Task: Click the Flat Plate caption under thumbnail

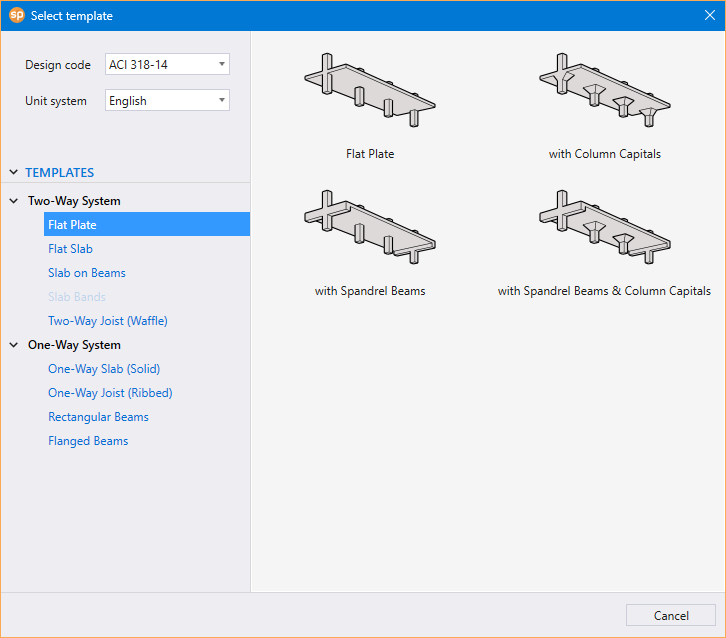Action: pos(370,154)
